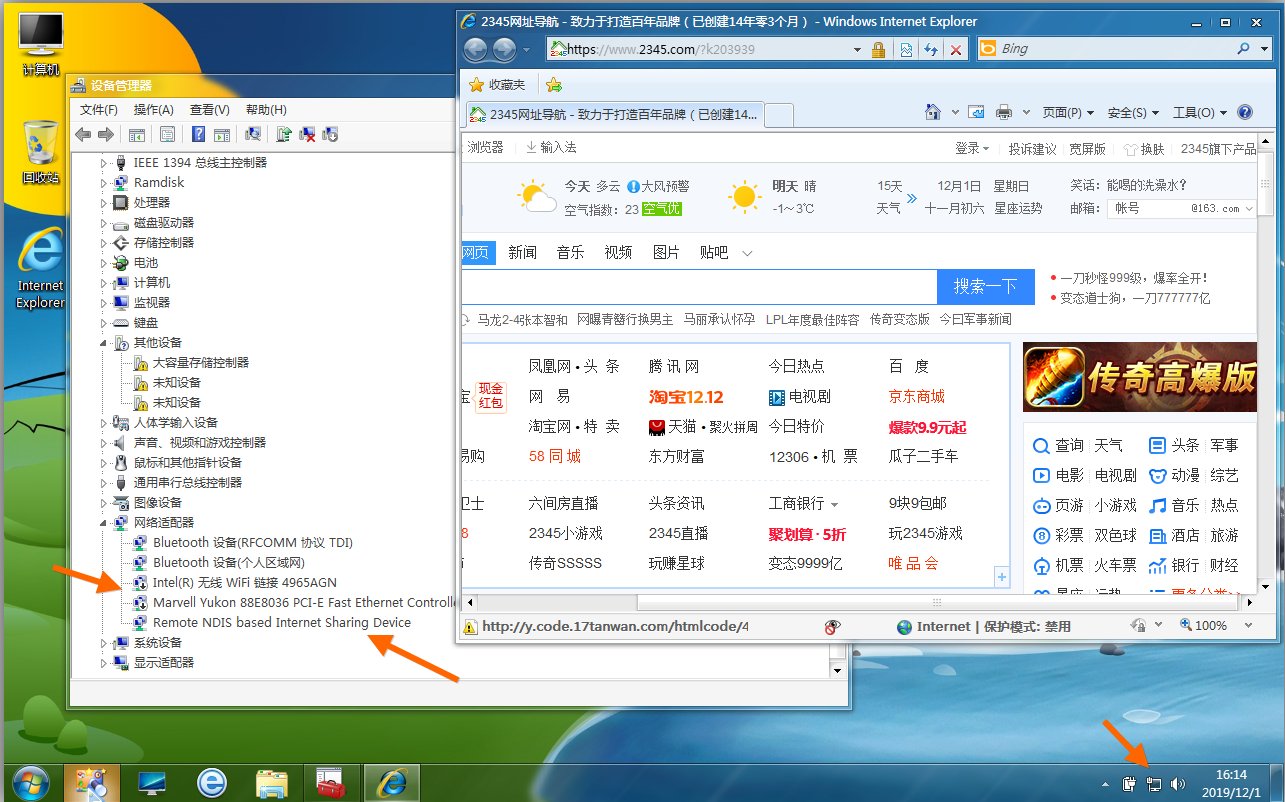Switch to the 新闻 search category tab
1285x802 pixels.
[x=522, y=252]
